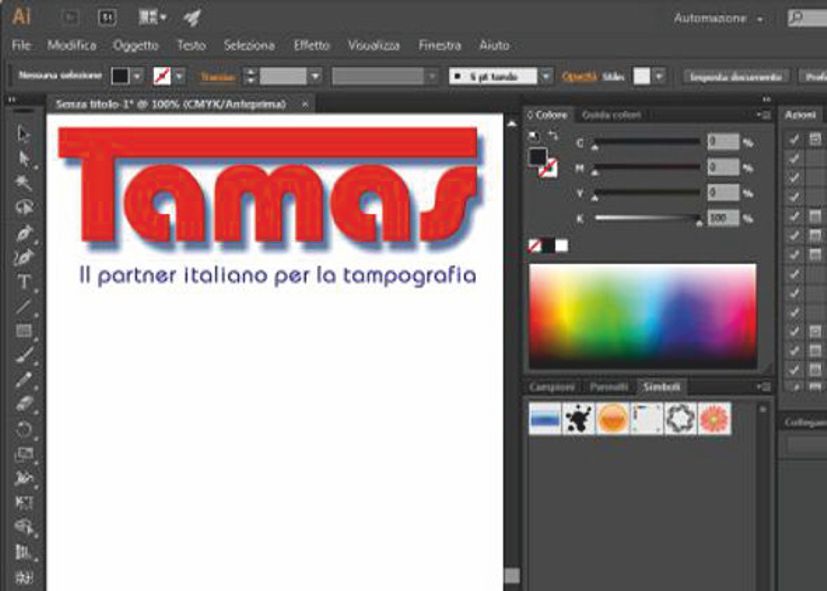
Task: Select the orange sphere symbol thumbnail
Action: [612, 418]
